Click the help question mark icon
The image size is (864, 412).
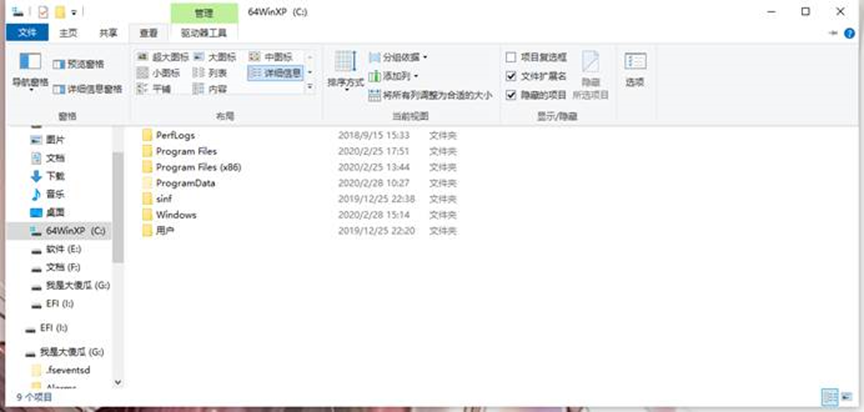[x=849, y=33]
